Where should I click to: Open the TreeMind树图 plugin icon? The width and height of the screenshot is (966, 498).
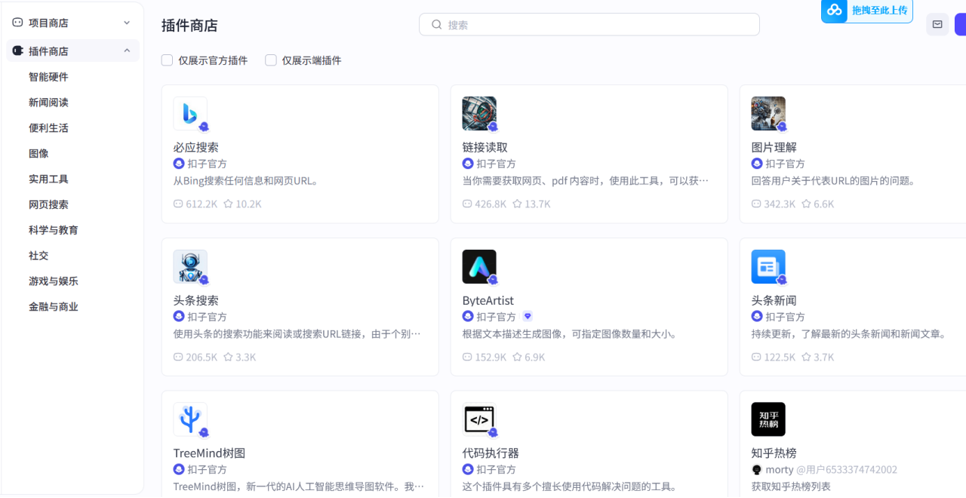[x=190, y=419]
